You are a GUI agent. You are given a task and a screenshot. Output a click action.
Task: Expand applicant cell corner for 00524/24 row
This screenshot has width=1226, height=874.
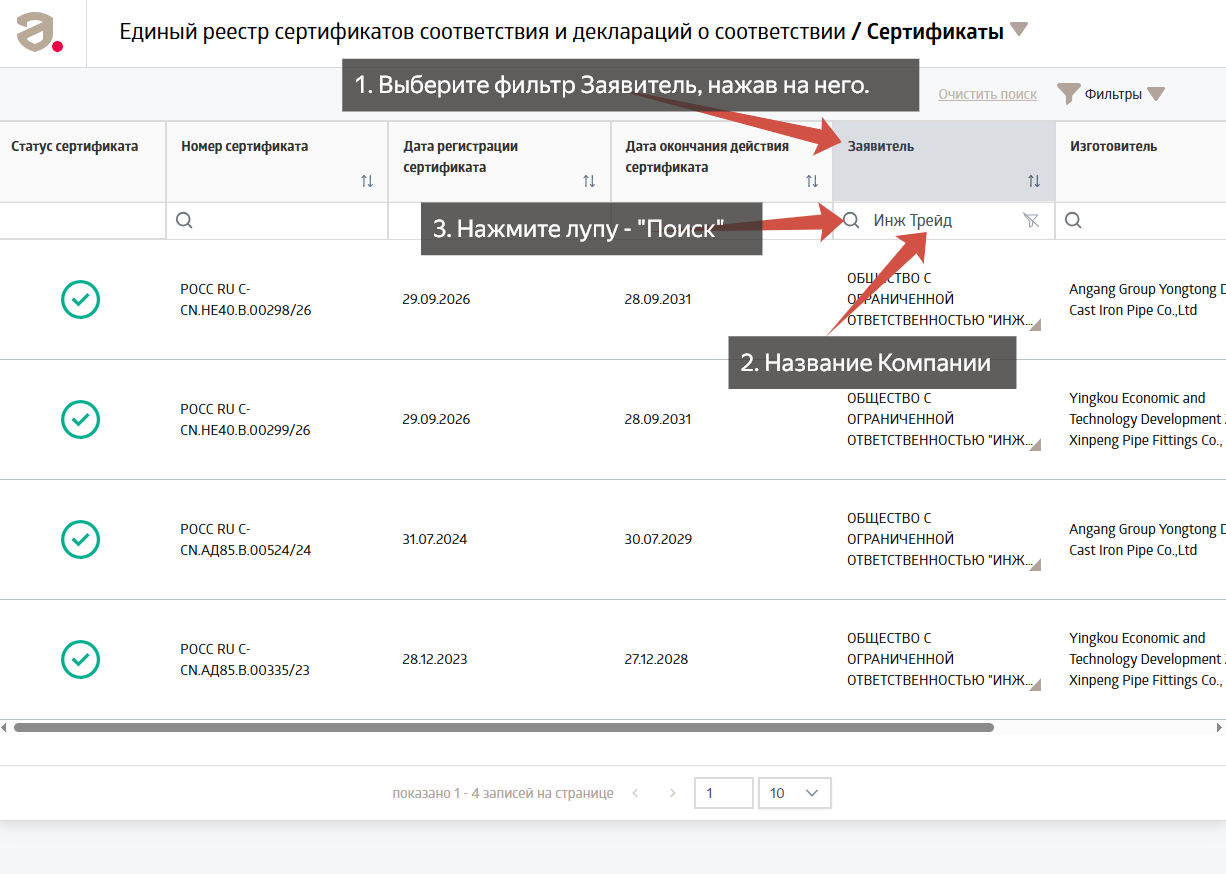[1036, 565]
